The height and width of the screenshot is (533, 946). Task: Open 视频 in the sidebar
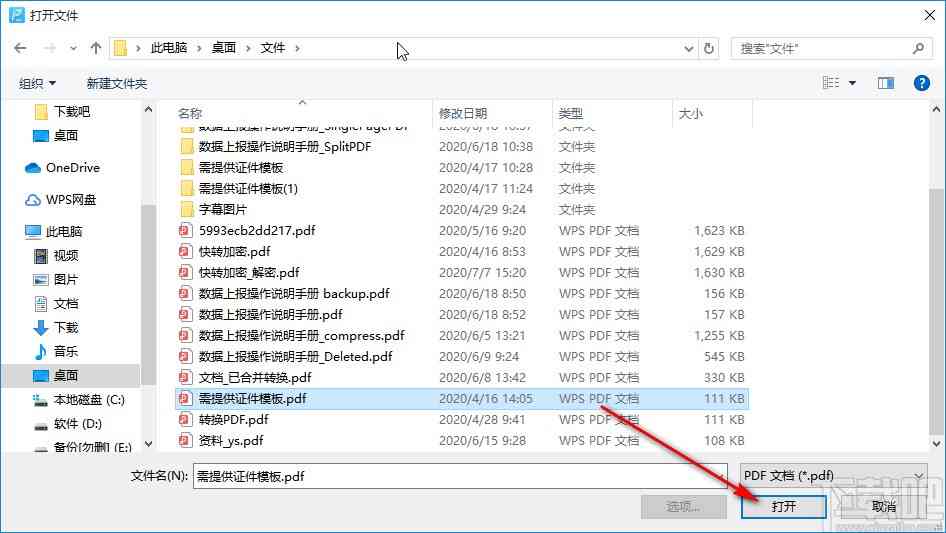[65, 256]
